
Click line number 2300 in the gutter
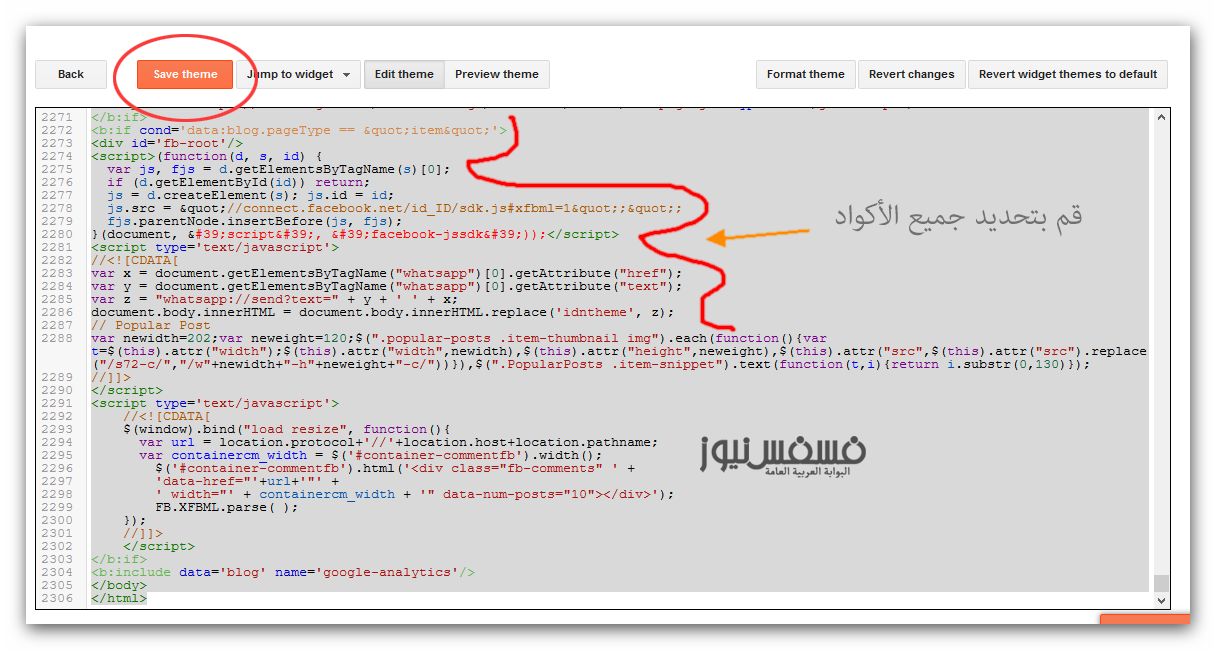click(x=57, y=520)
